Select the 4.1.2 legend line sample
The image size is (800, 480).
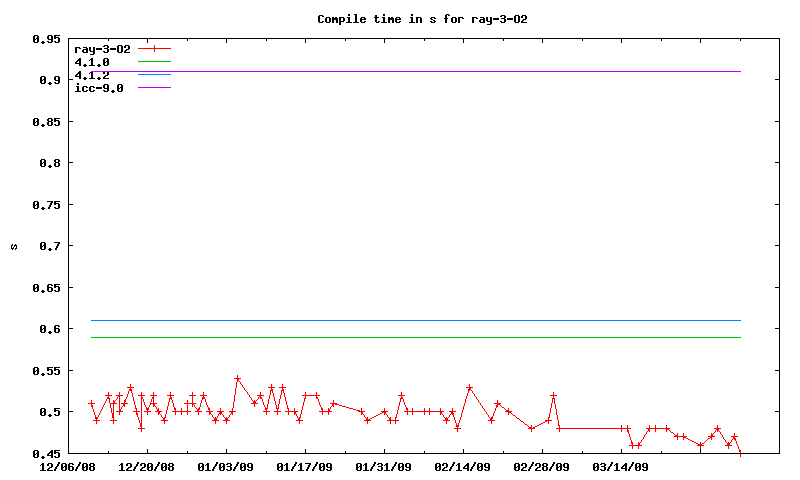(x=155, y=75)
